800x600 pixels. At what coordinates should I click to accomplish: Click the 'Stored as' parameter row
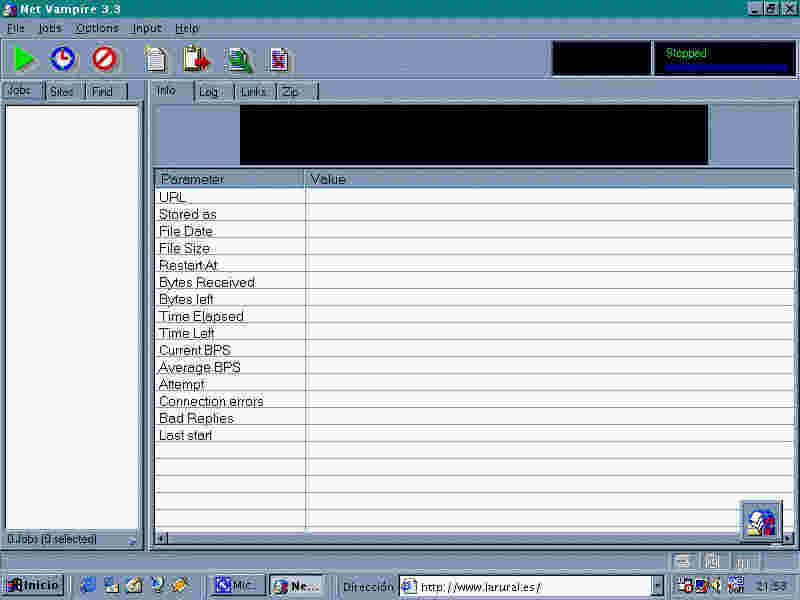click(x=474, y=214)
